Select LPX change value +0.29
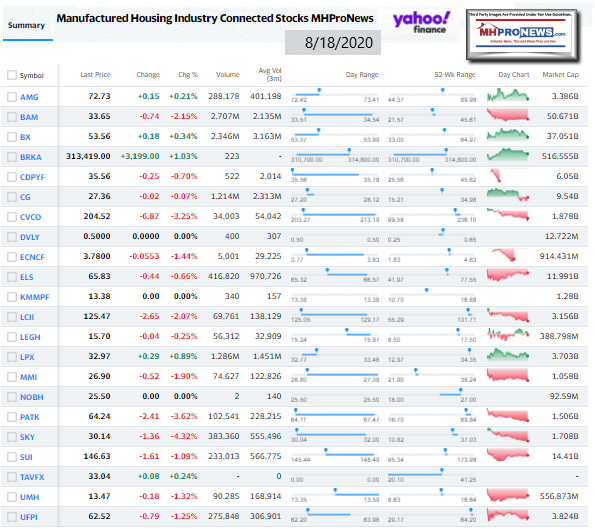Viewport: 595px width, 529px height. pos(148,356)
